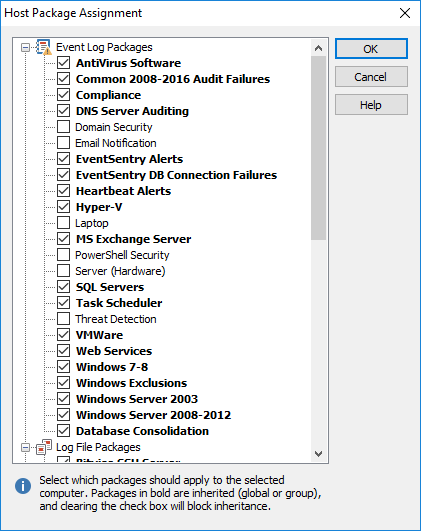Viewport: 421px width, 531px height.
Task: Uncheck the Heartbeat Alerts checkbox
Action: pyautogui.click(x=64, y=191)
